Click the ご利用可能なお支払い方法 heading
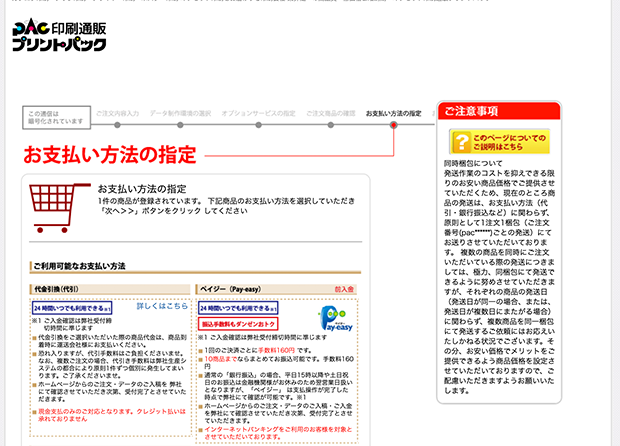Viewport: 620px width, 446px height. [x=79, y=266]
